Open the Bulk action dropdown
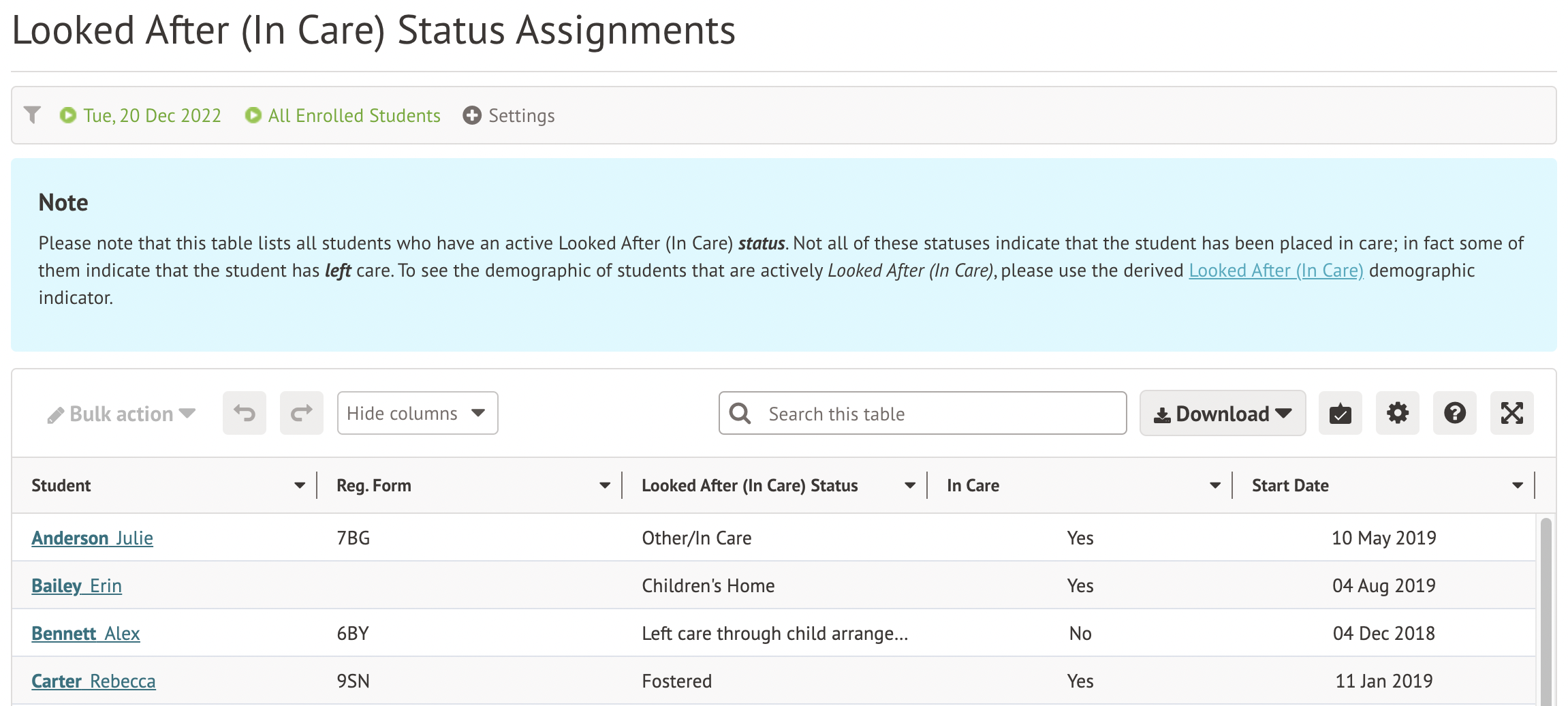Screen dimensions: 1568x706 tap(121, 414)
